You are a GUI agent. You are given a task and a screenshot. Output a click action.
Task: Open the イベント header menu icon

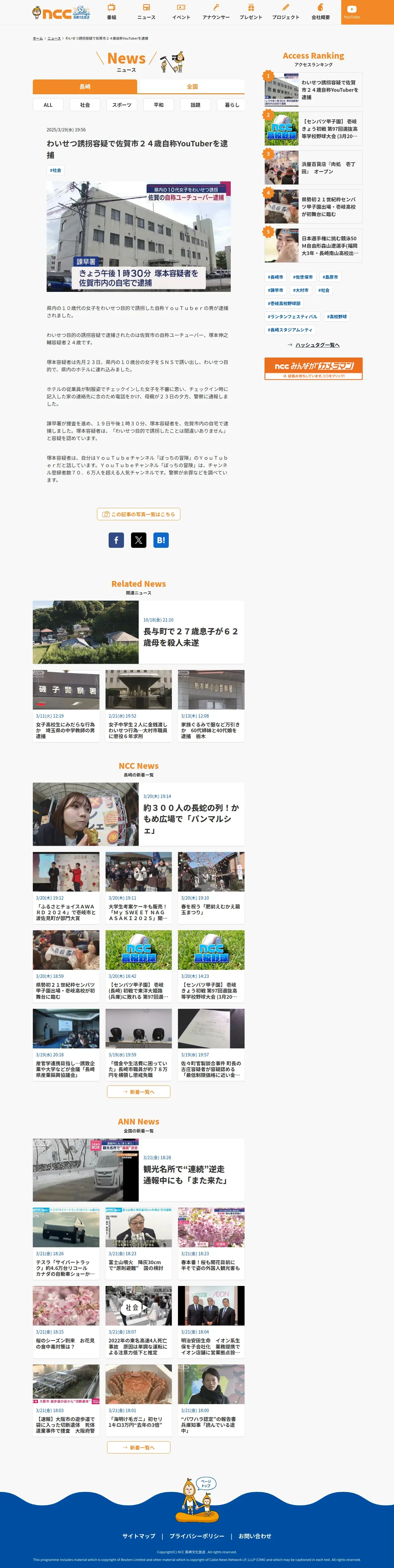pyautogui.click(x=181, y=12)
